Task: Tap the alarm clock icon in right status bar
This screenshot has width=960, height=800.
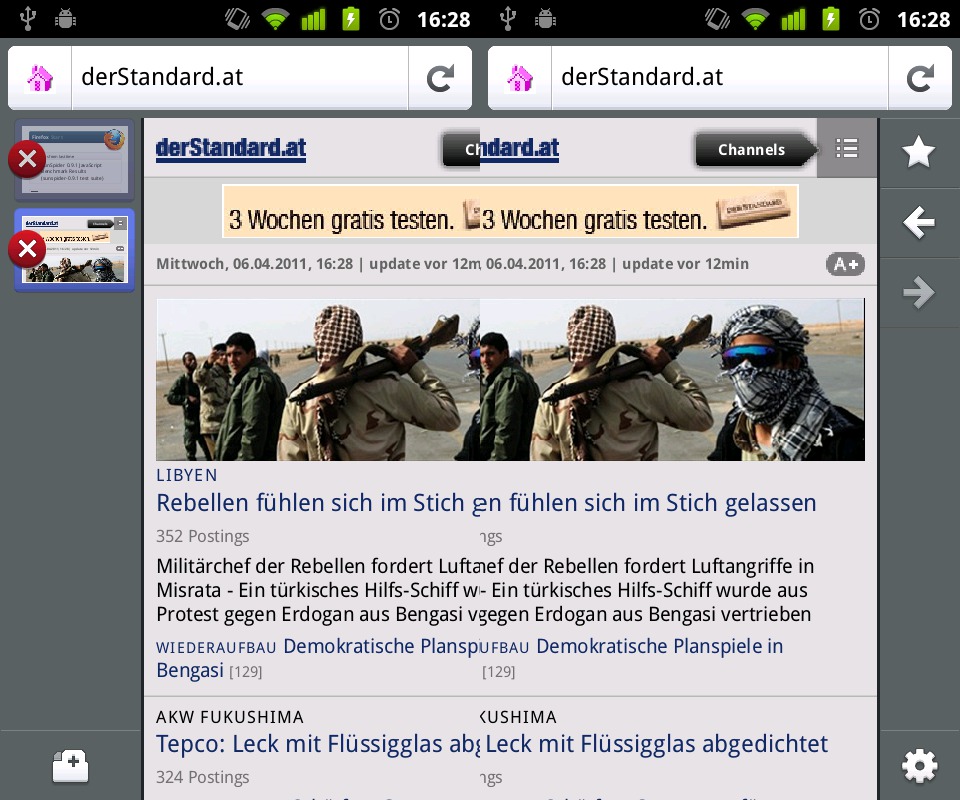Action: tap(869, 19)
